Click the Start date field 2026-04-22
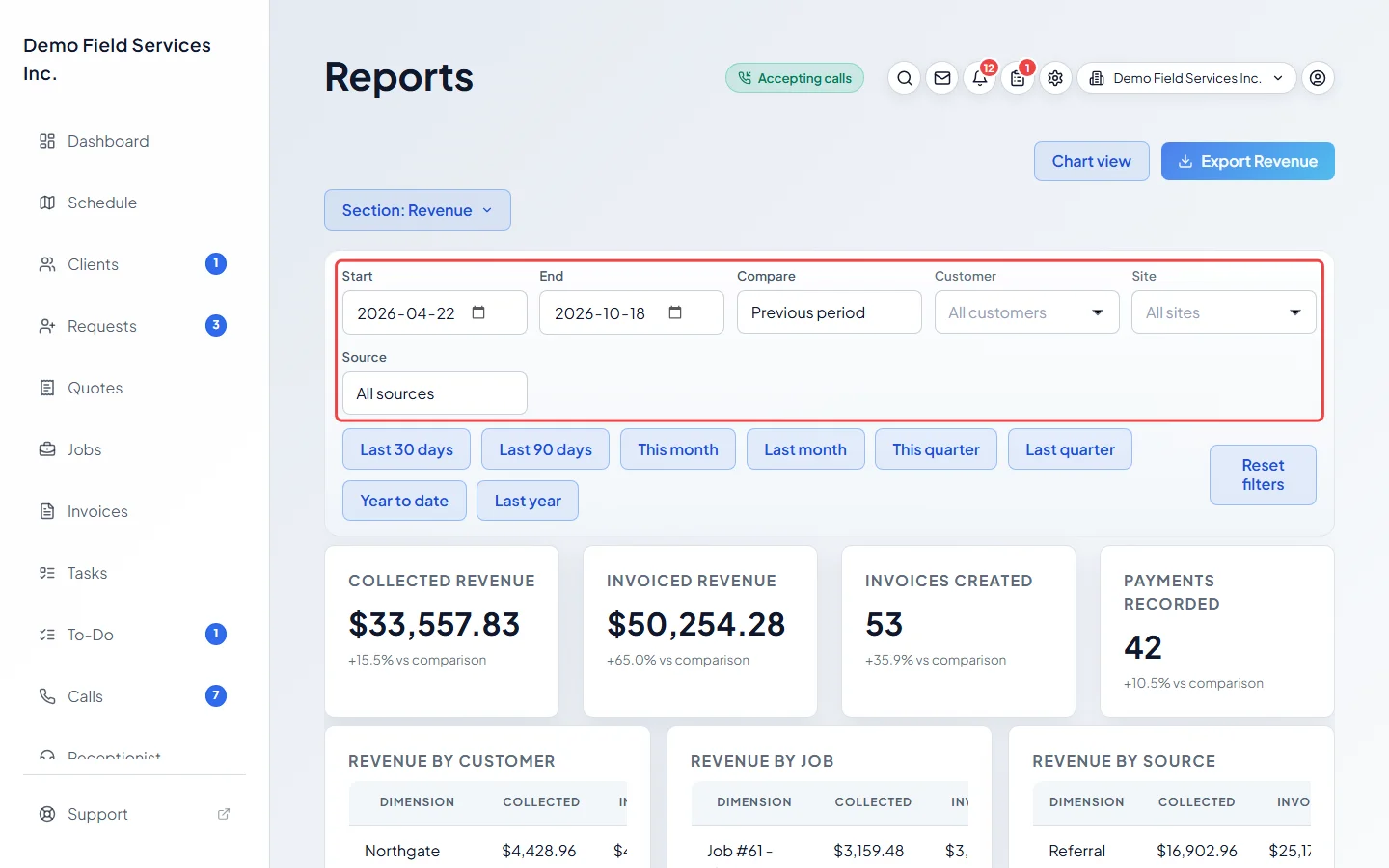Screen dimensions: 1389x868 point(435,312)
